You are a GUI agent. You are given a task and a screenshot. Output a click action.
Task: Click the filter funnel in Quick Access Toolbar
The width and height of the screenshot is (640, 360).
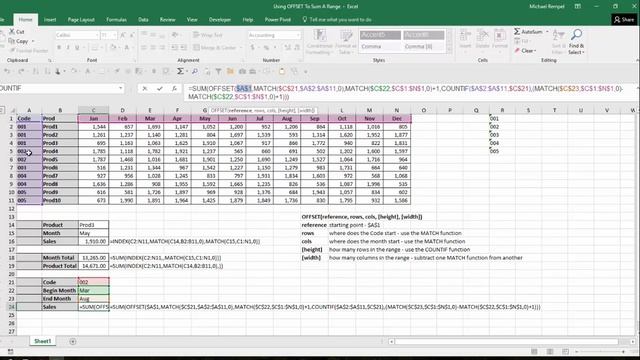point(218,71)
